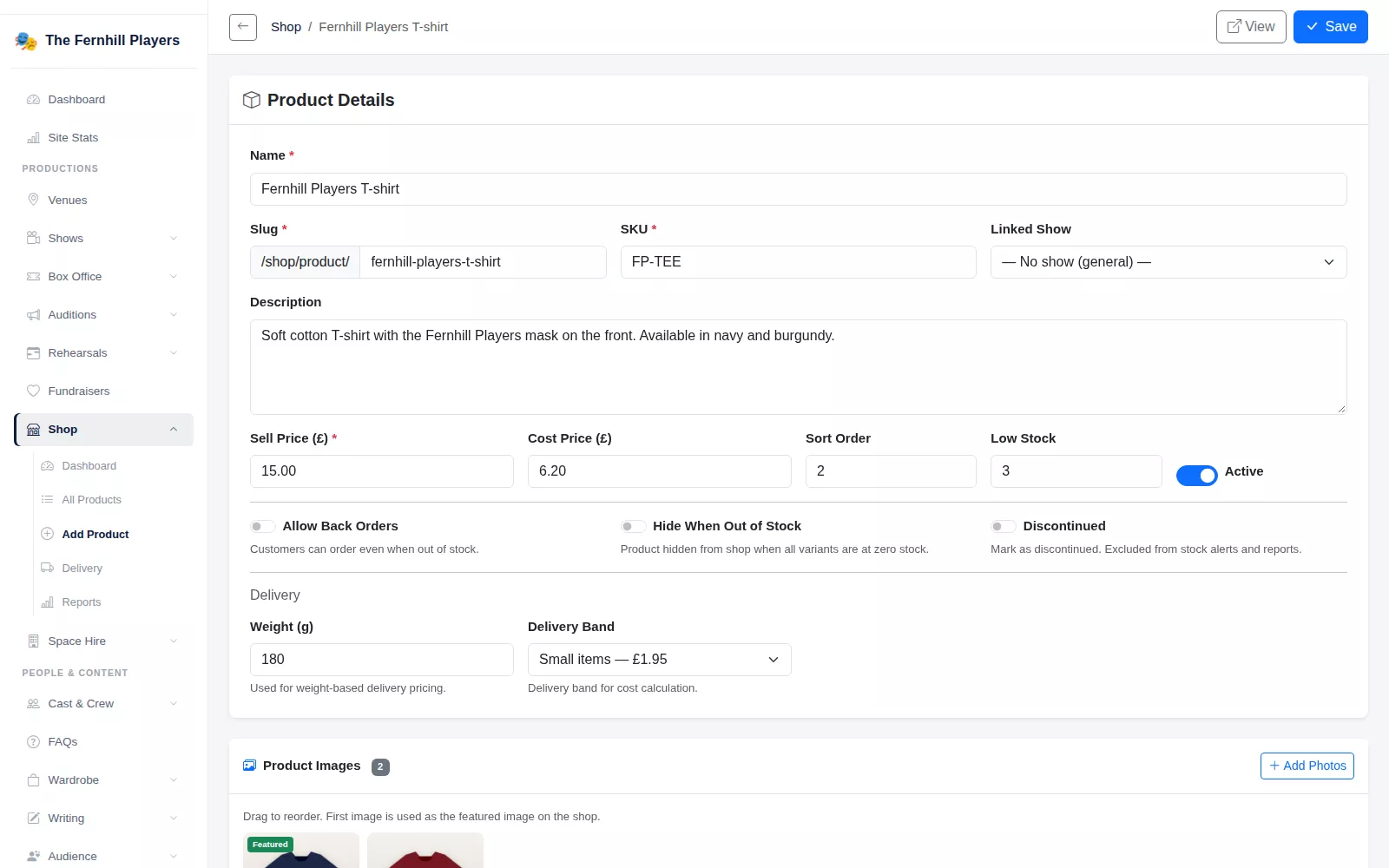Click the FAQs question mark icon
Viewport: 1389px width, 868px height.
[x=34, y=742]
